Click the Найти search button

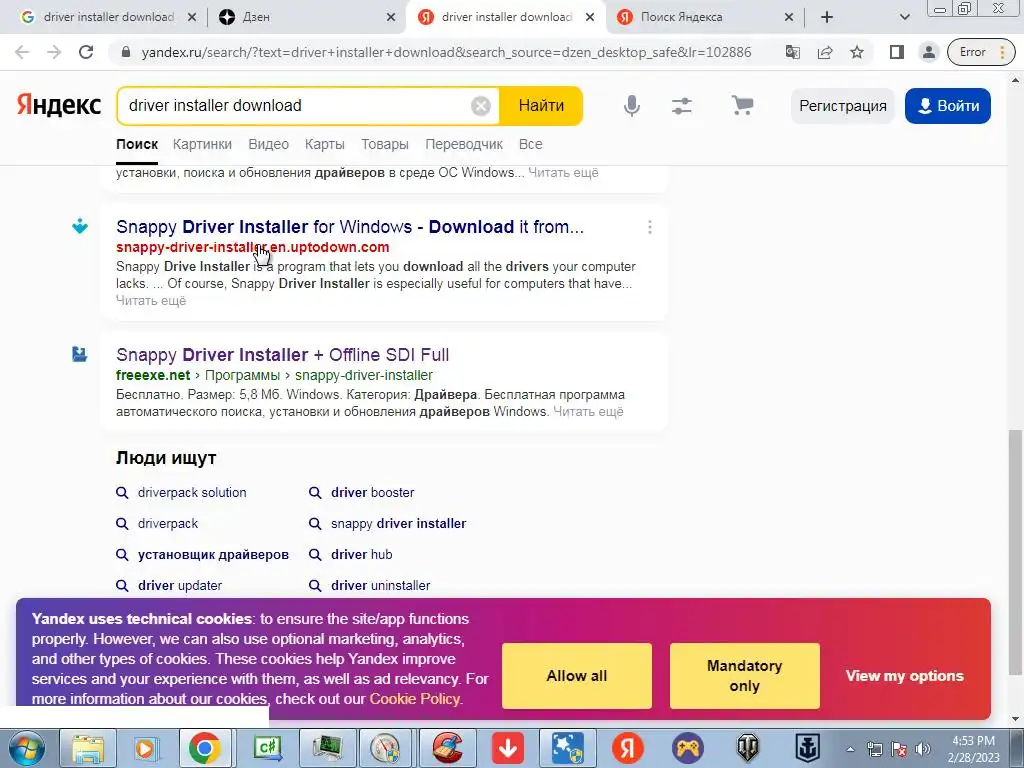point(541,106)
